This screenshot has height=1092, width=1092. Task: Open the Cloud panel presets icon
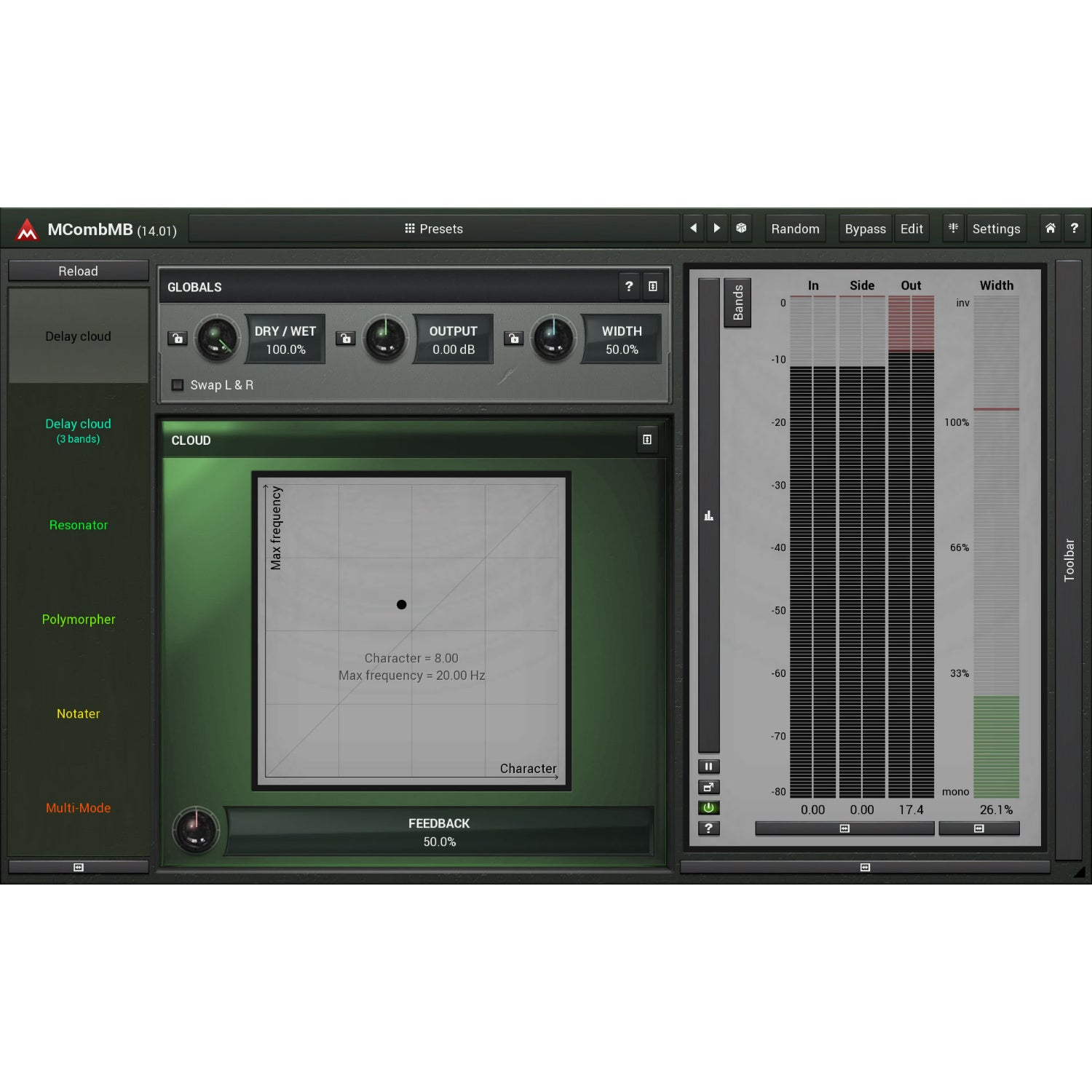click(x=647, y=440)
